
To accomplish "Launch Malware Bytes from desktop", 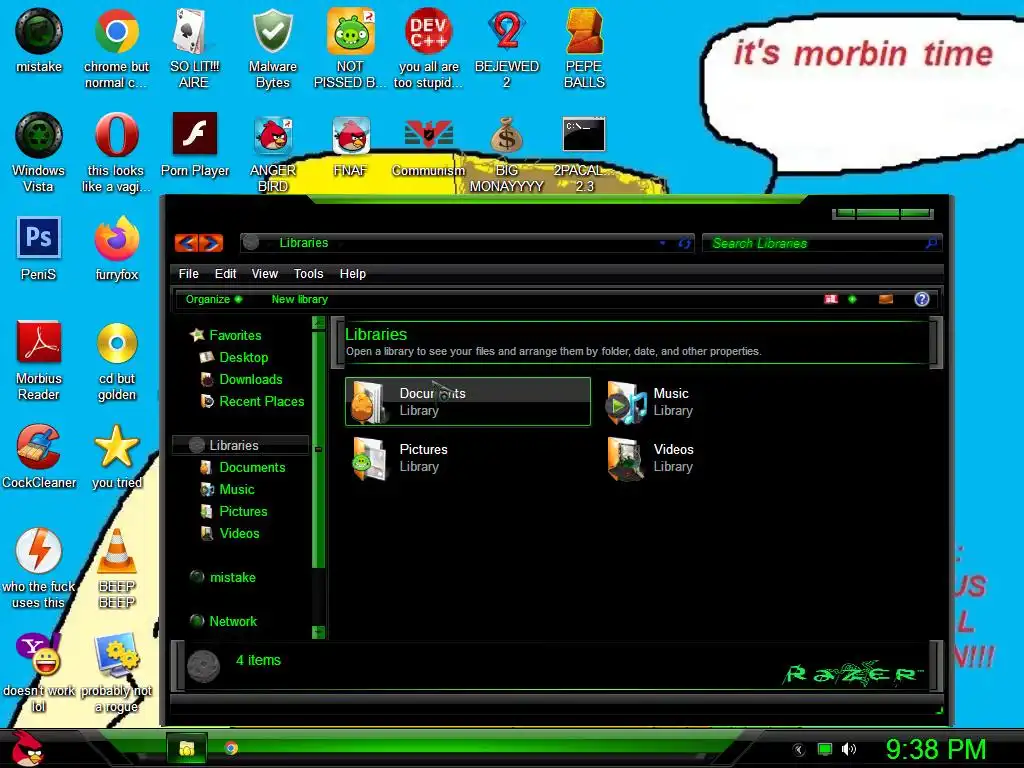I will pos(272,48).
